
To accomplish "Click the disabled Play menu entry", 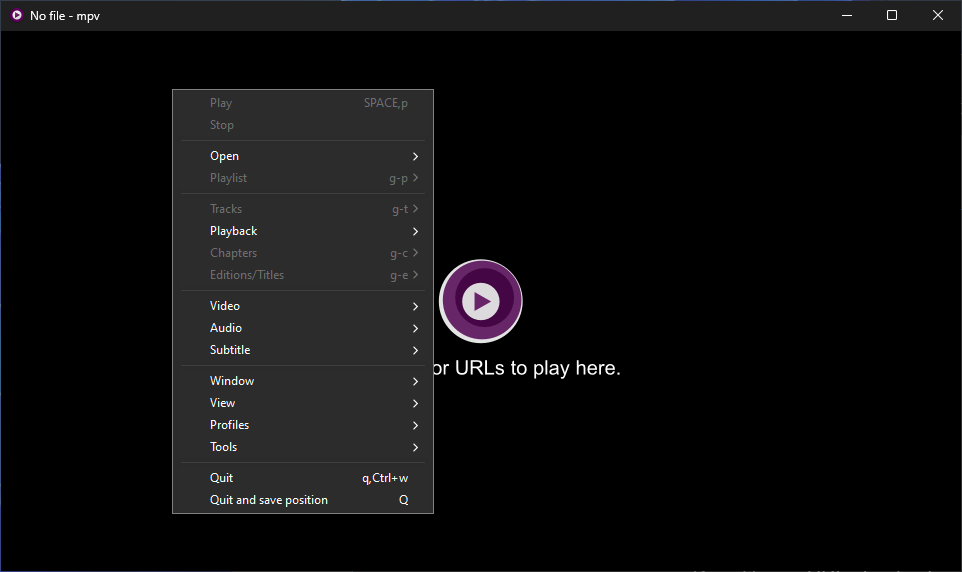I will [303, 102].
